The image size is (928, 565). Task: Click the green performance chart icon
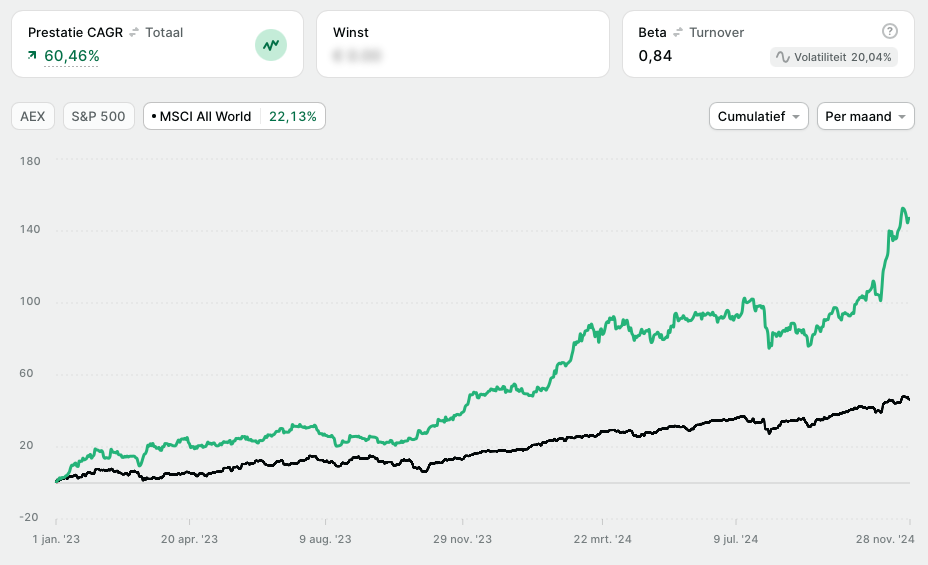tap(270, 44)
